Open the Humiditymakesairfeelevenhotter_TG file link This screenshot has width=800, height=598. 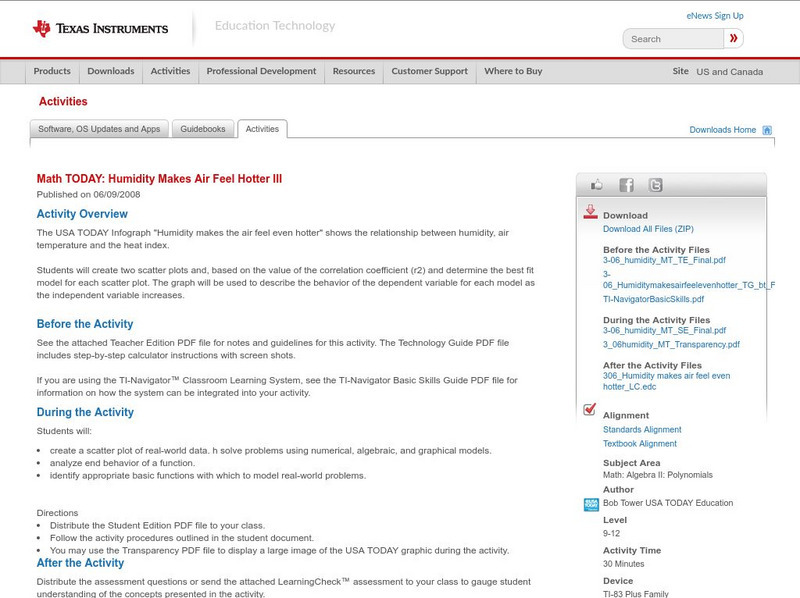click(689, 280)
